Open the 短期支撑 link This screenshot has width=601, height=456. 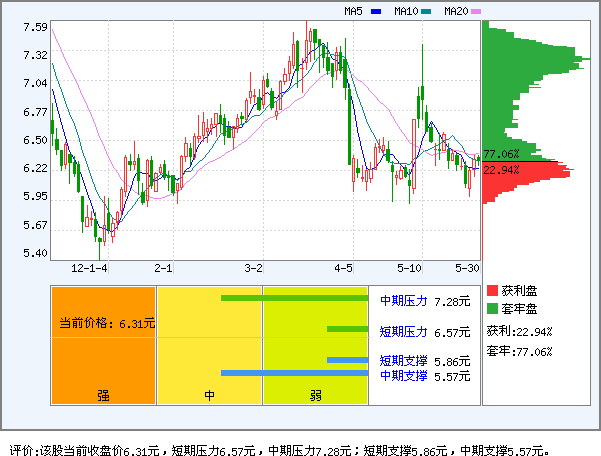(x=403, y=360)
